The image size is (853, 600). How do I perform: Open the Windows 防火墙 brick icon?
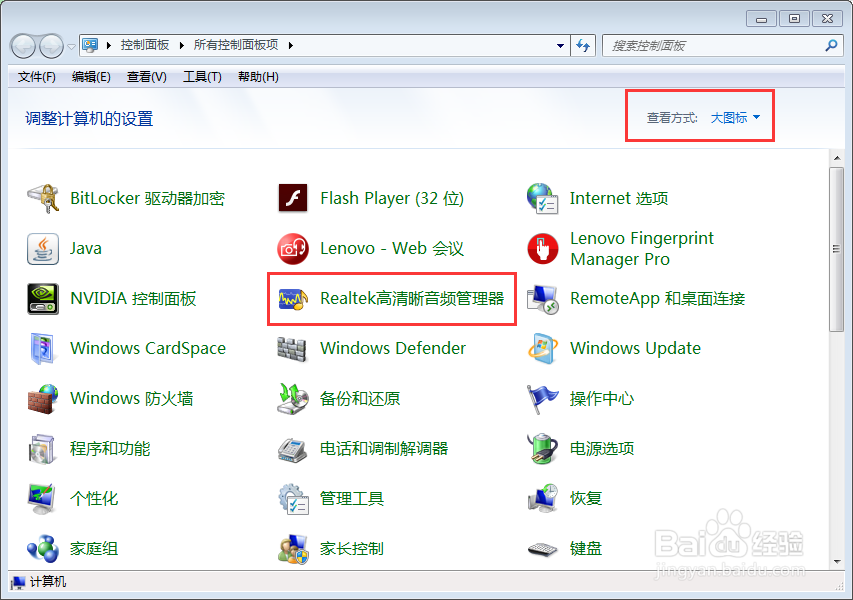click(43, 399)
